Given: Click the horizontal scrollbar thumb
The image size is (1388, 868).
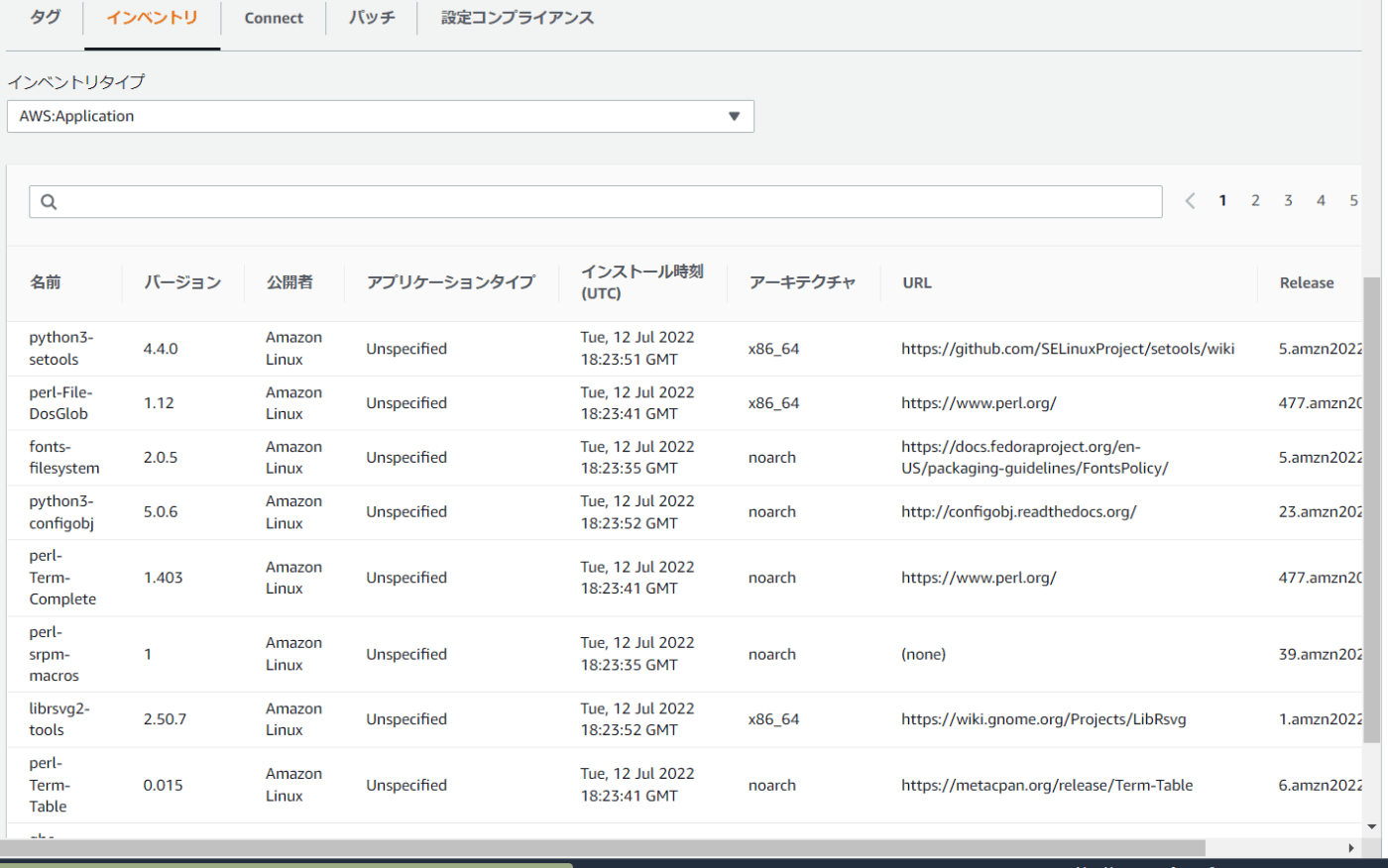Looking at the screenshot, I should (603, 848).
